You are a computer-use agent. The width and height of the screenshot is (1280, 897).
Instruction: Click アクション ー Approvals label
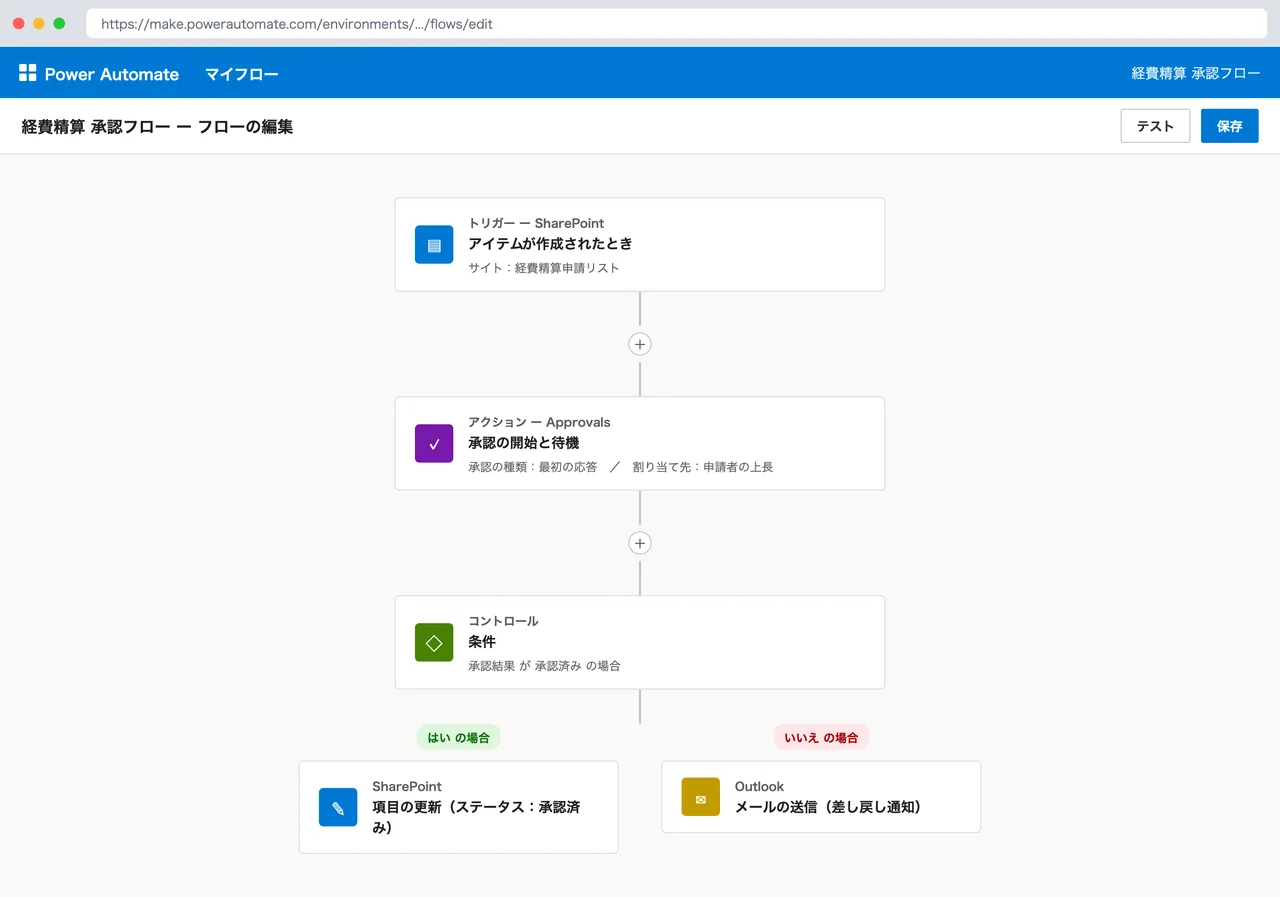click(x=539, y=422)
